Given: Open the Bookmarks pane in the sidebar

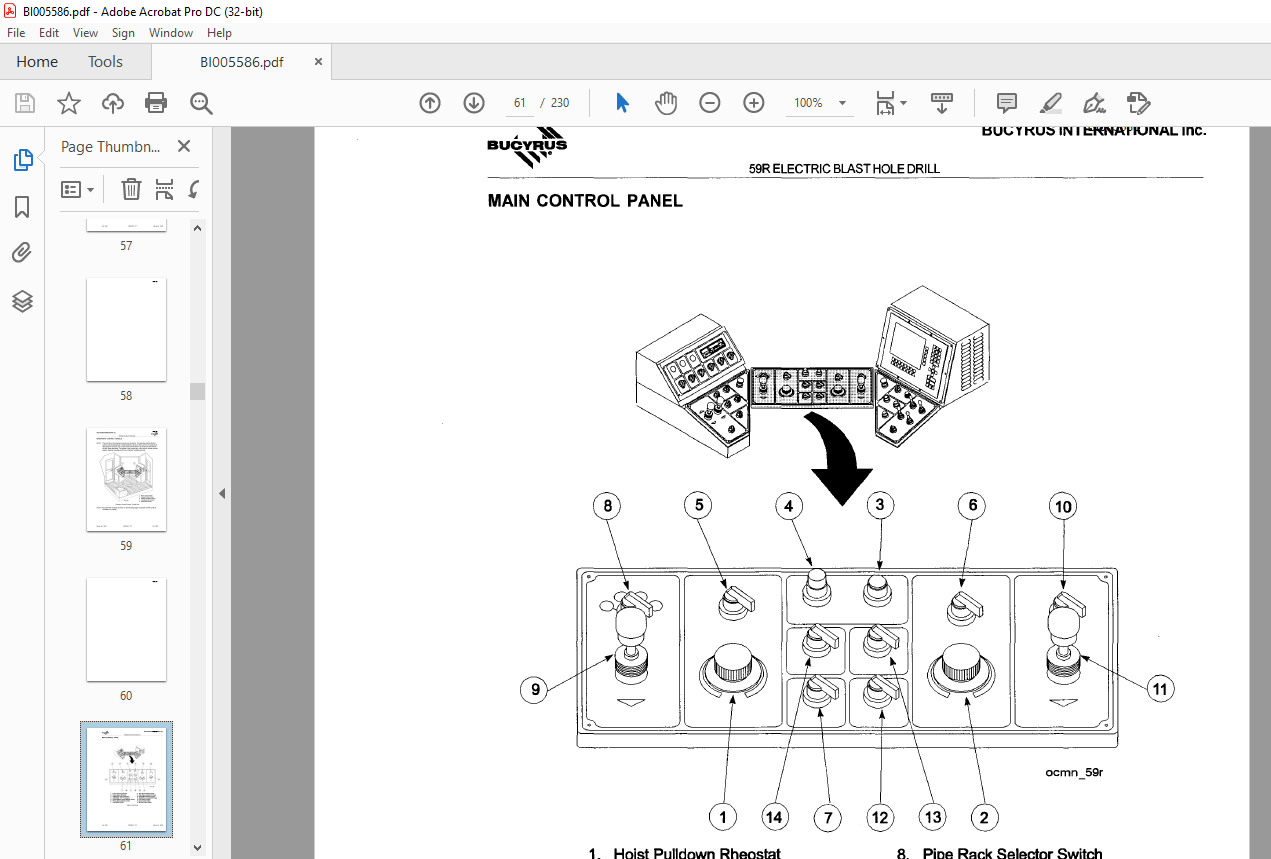Looking at the screenshot, I should [x=22, y=207].
